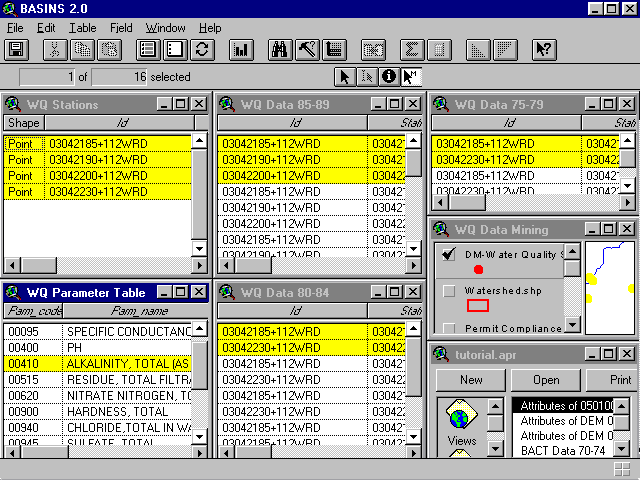Click the 00400 PH parameter row
Image resolution: width=640 pixels, height=480 pixels.
(97, 348)
